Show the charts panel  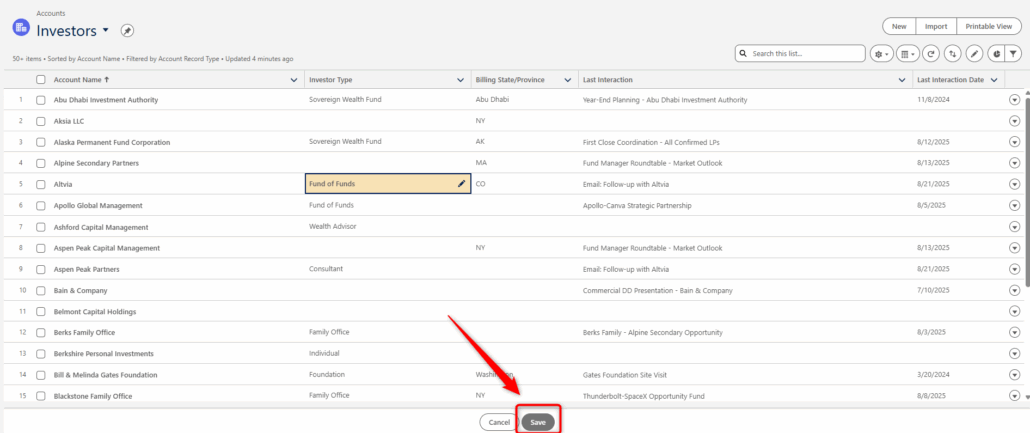[x=996, y=54]
